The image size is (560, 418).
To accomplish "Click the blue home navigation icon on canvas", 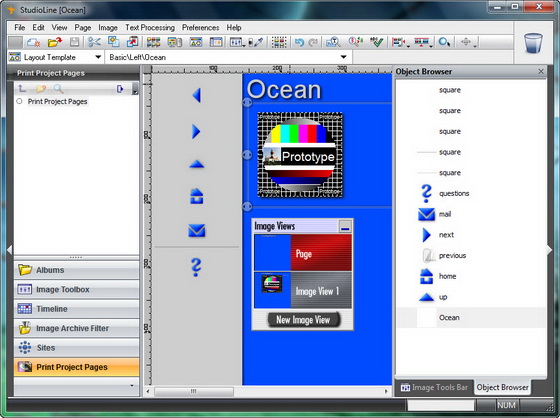I will 196,196.
